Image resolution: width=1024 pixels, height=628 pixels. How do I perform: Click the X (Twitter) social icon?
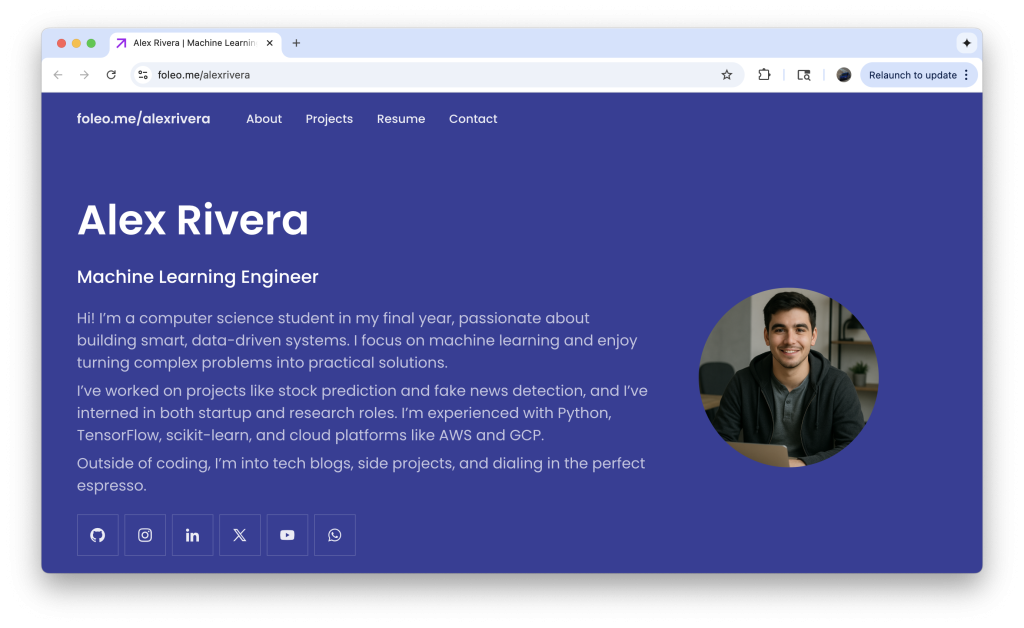tap(240, 535)
